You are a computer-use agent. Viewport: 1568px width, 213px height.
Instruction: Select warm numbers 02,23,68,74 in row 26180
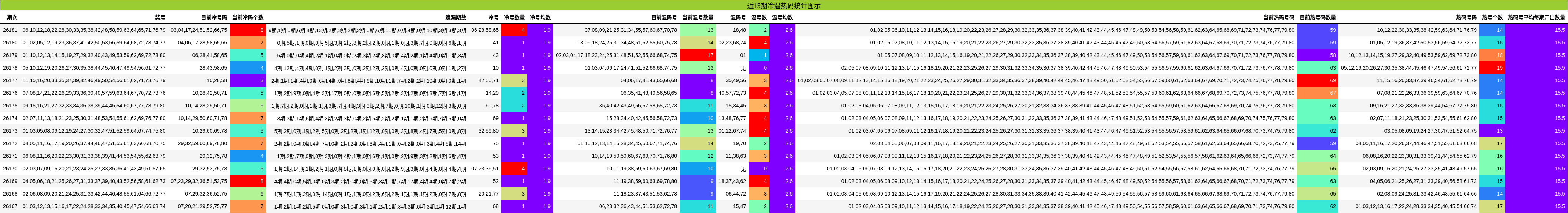click(x=732, y=43)
